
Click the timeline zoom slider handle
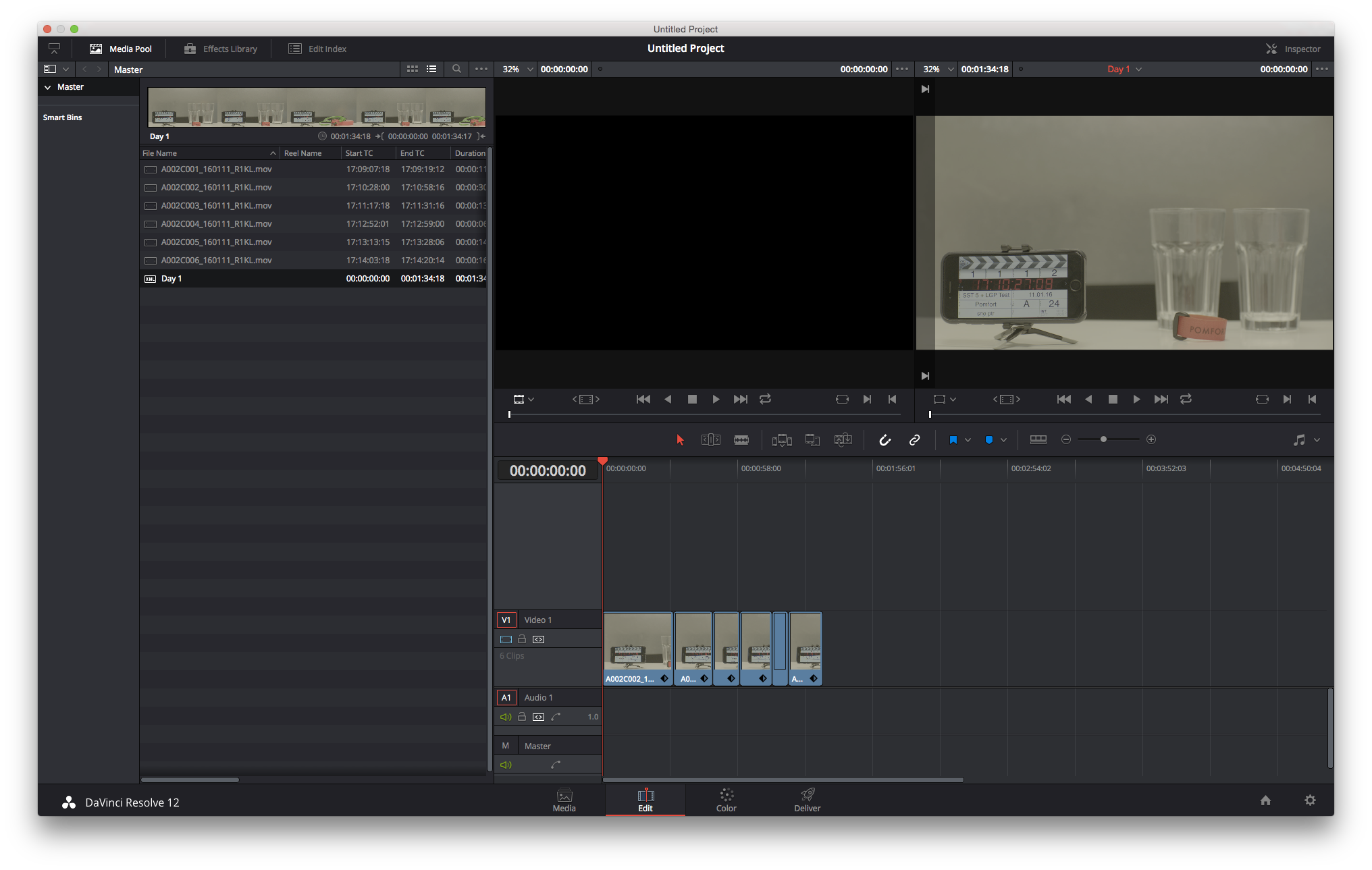coord(1103,439)
